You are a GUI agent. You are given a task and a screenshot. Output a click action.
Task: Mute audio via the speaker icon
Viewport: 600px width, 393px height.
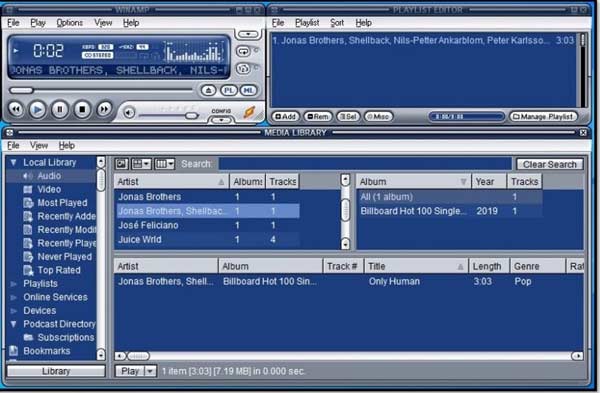(129, 113)
